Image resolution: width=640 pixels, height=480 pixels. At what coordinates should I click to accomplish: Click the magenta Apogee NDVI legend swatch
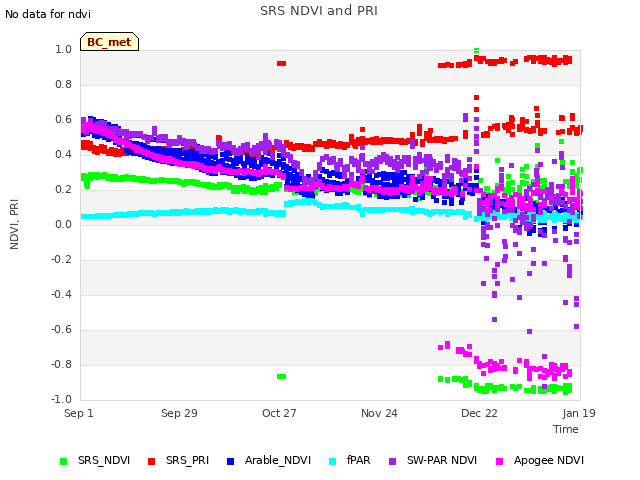click(499, 461)
